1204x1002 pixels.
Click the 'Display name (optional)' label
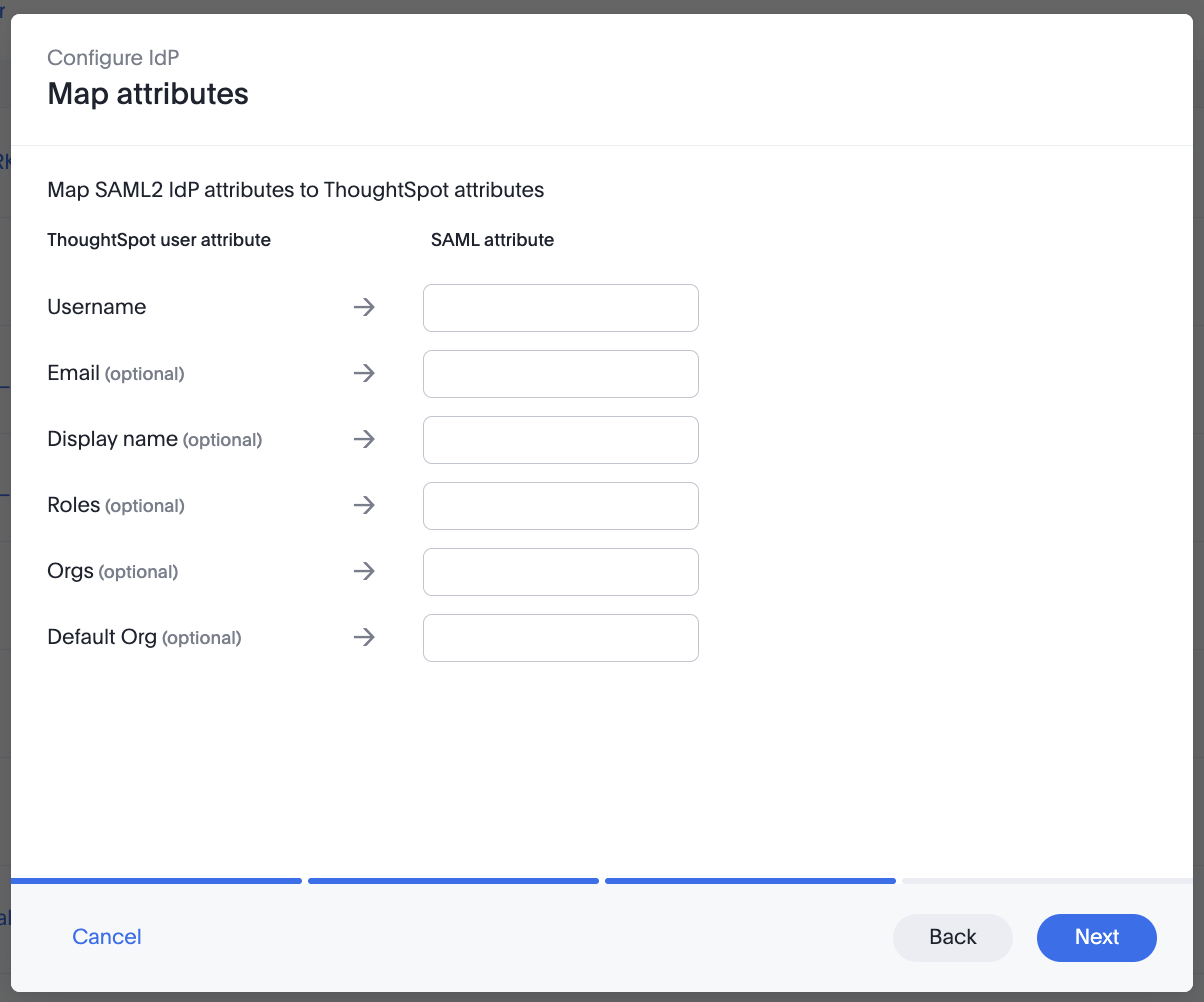155,439
